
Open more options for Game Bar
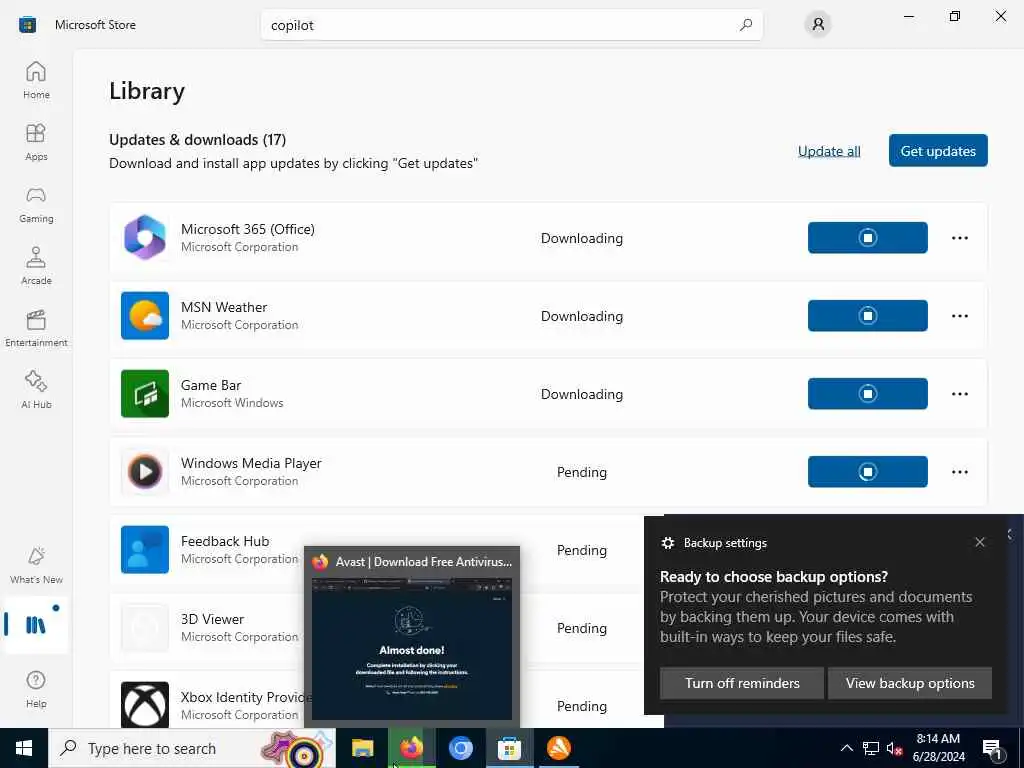pyautogui.click(x=959, y=394)
